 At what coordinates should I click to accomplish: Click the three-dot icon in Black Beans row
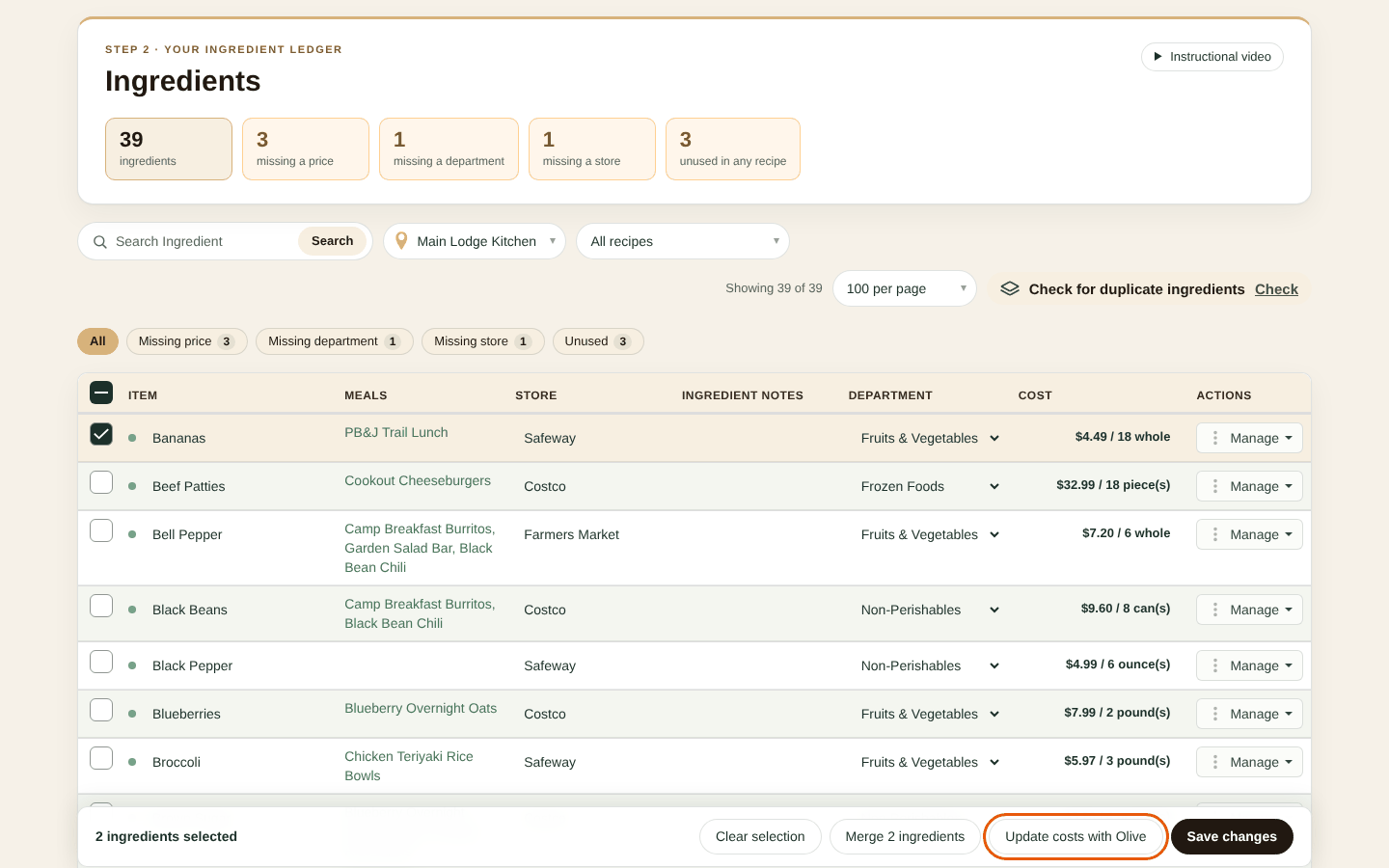pyautogui.click(x=1215, y=610)
